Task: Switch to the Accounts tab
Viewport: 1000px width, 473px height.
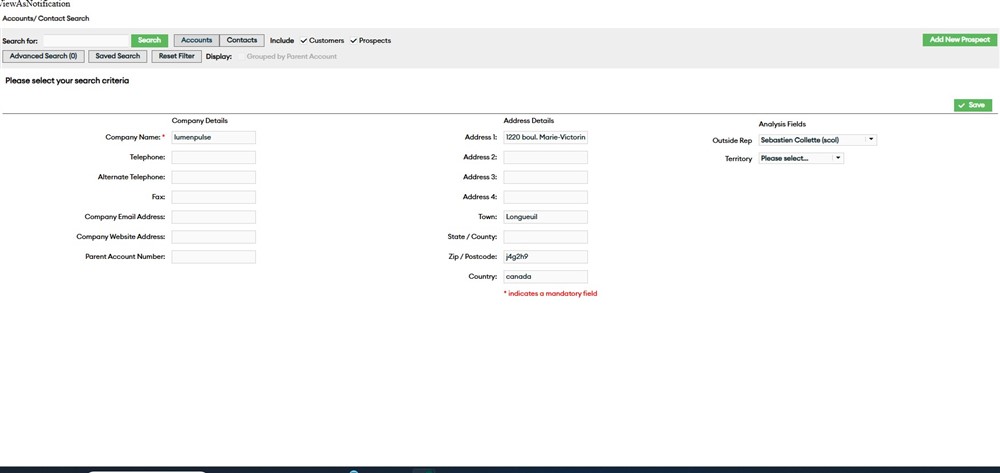Action: click(196, 41)
